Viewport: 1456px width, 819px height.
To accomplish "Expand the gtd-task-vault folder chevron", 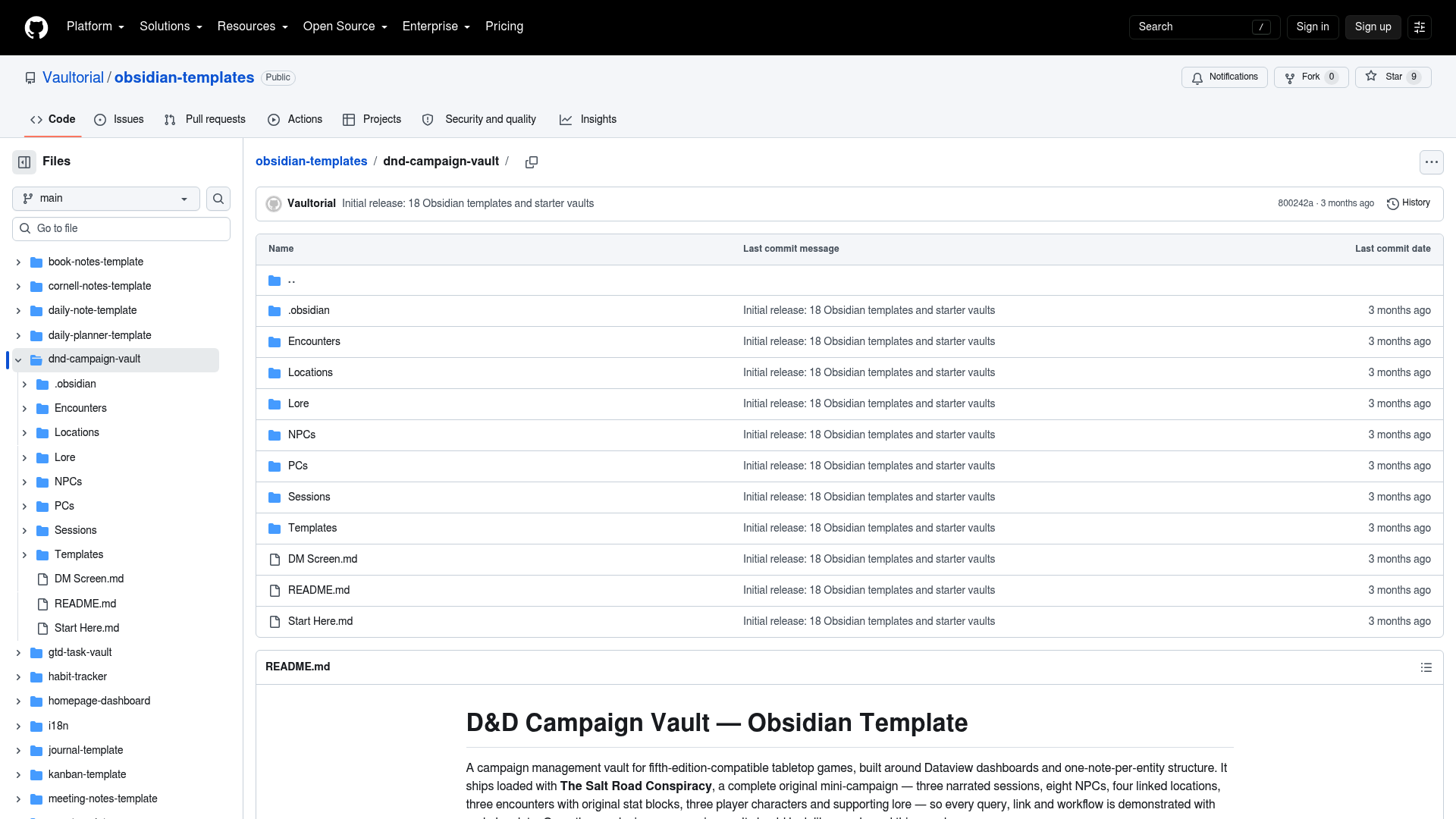I will (x=18, y=653).
